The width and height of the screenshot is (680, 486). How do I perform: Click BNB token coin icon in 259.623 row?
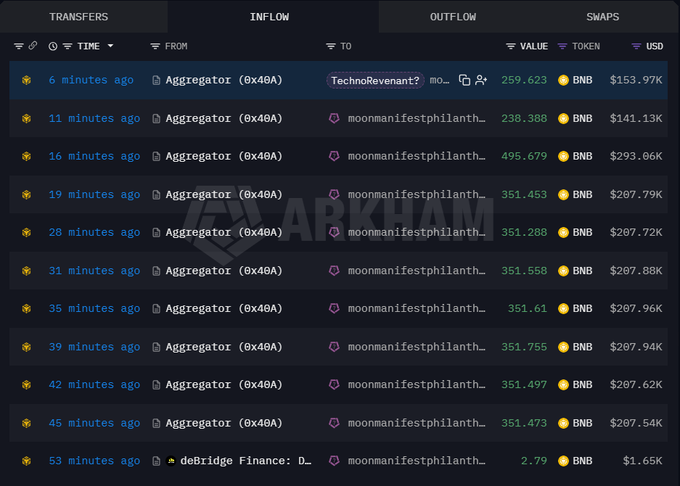point(563,80)
